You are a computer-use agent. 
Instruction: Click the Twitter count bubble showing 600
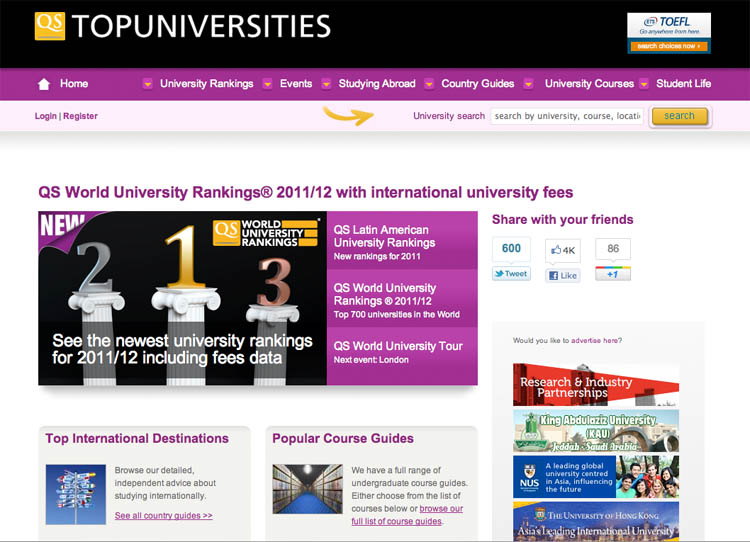tap(511, 249)
